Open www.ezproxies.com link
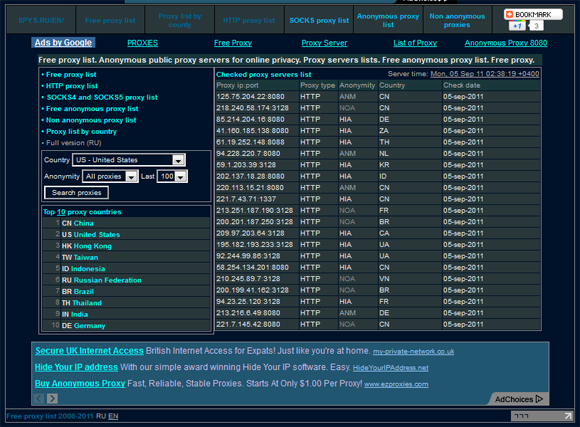 pos(396,384)
